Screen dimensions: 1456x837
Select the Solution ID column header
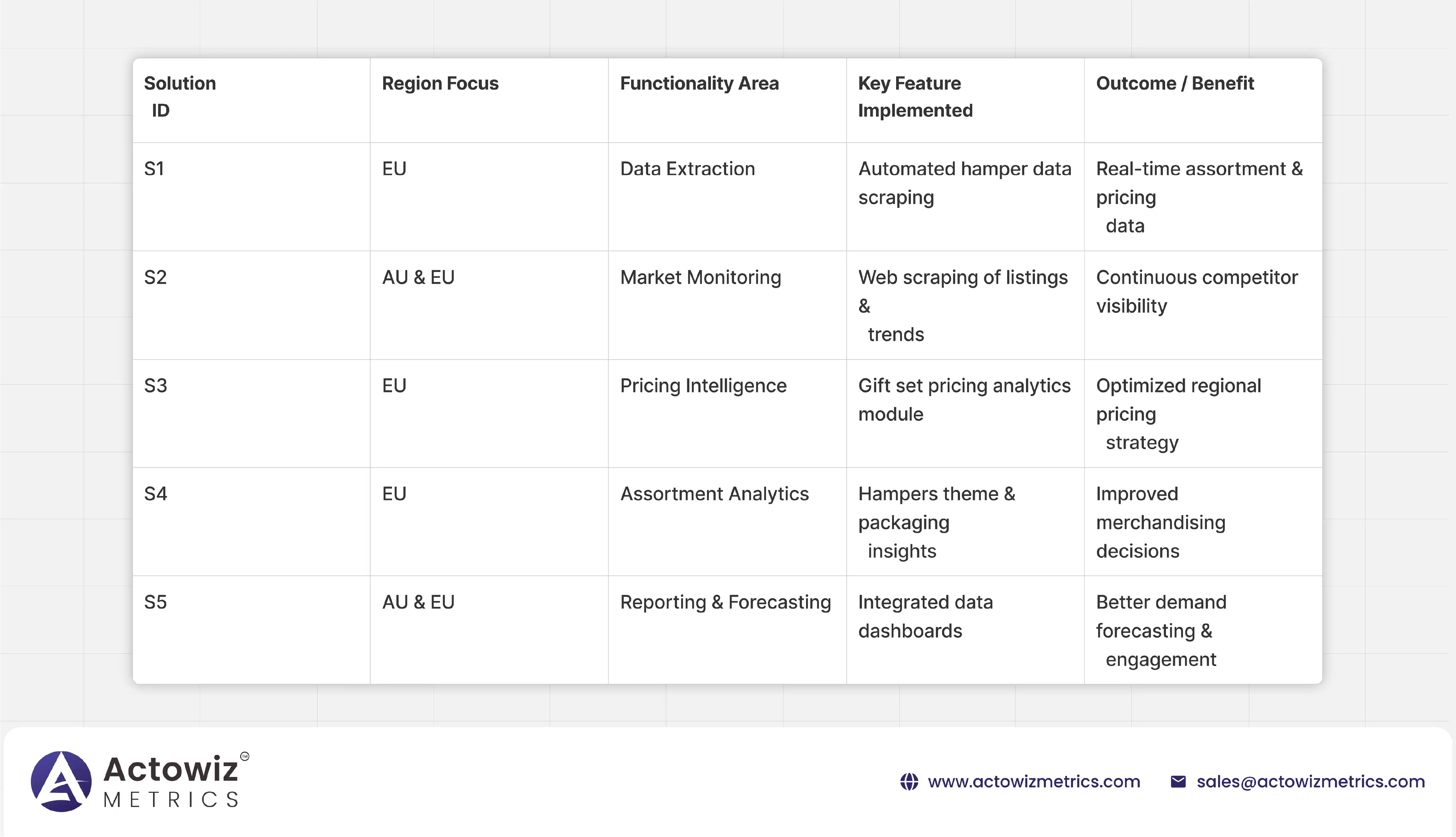pos(180,97)
